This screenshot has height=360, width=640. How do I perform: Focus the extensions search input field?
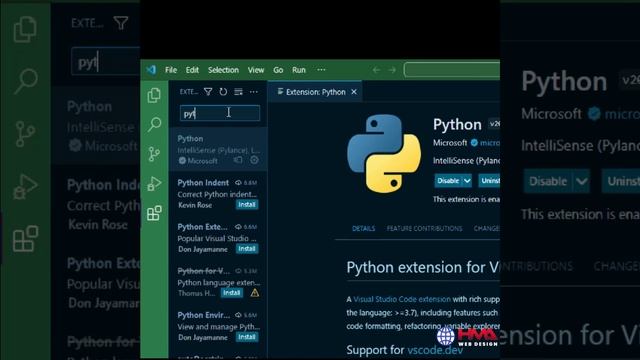220,113
